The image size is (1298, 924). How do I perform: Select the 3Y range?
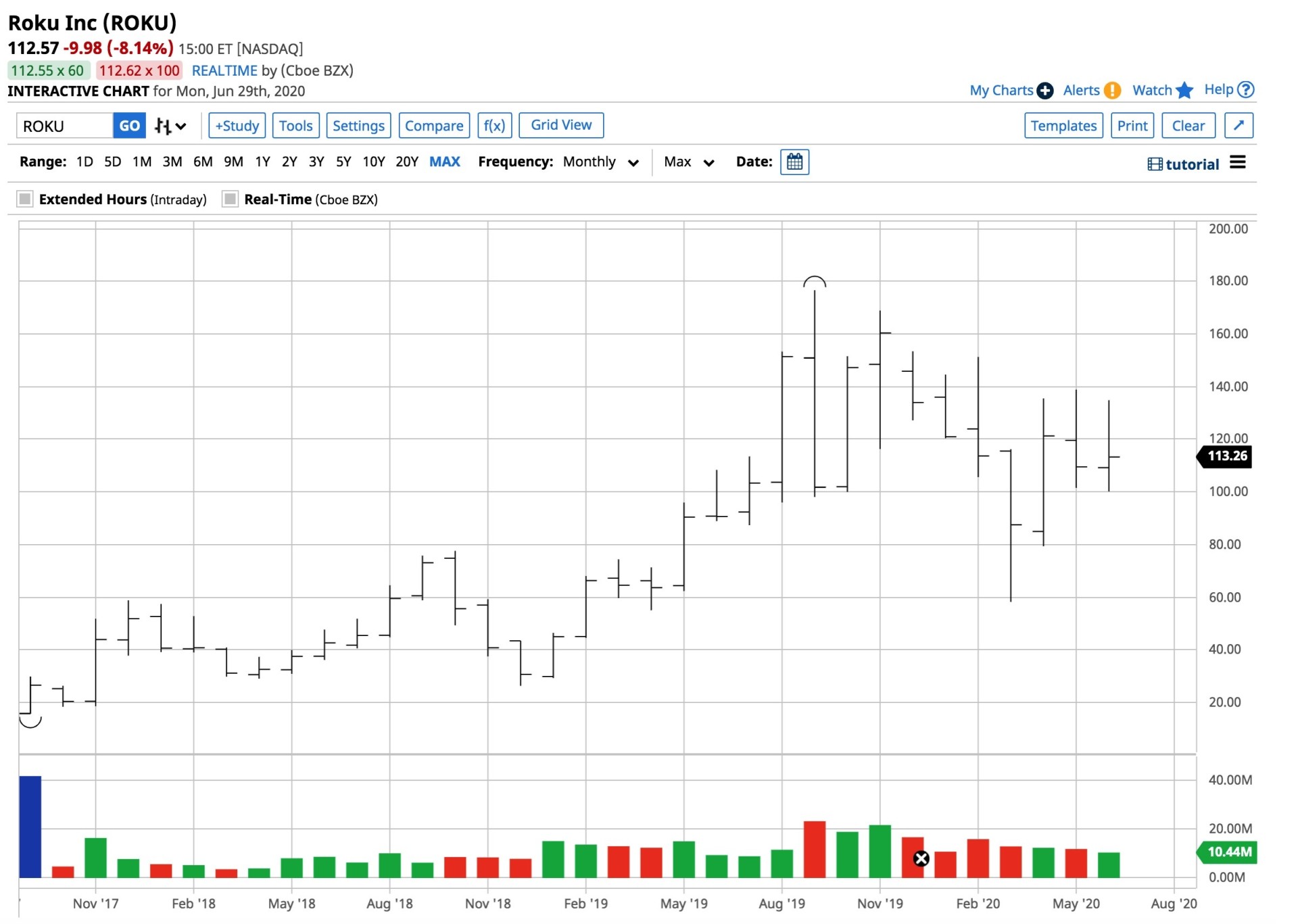(316, 162)
